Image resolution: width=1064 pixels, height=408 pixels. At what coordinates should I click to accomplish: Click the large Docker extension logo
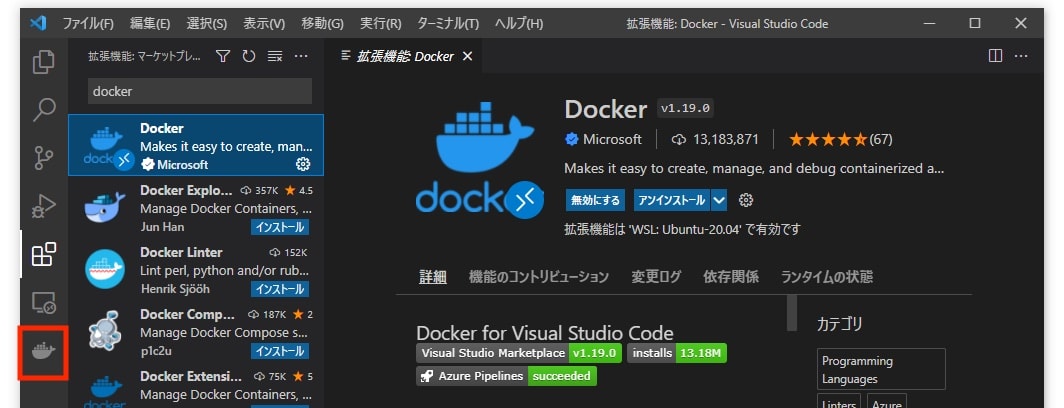[x=480, y=160]
